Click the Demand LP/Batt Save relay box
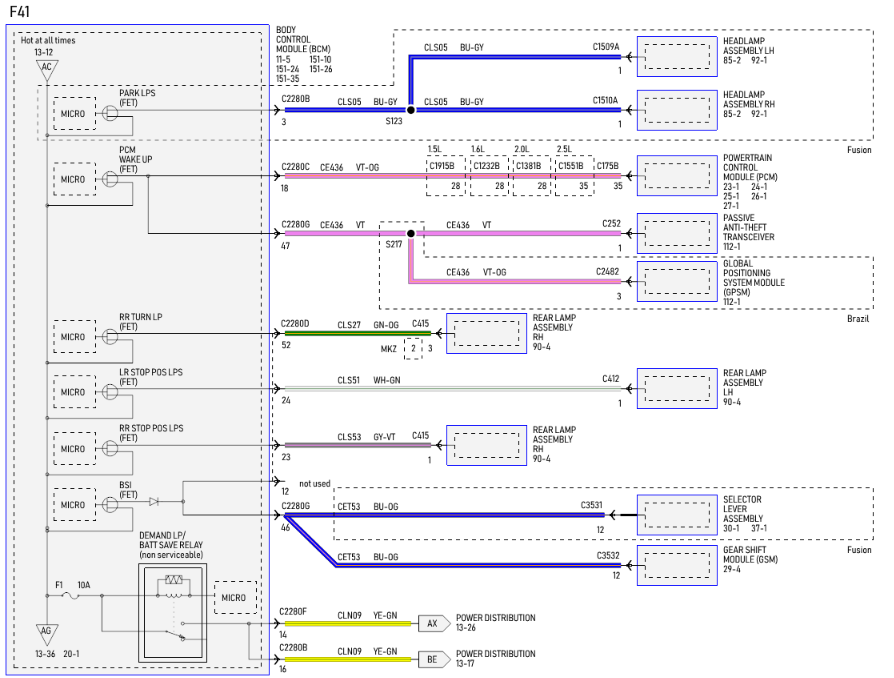This screenshot has height=678, width=894. (173, 613)
